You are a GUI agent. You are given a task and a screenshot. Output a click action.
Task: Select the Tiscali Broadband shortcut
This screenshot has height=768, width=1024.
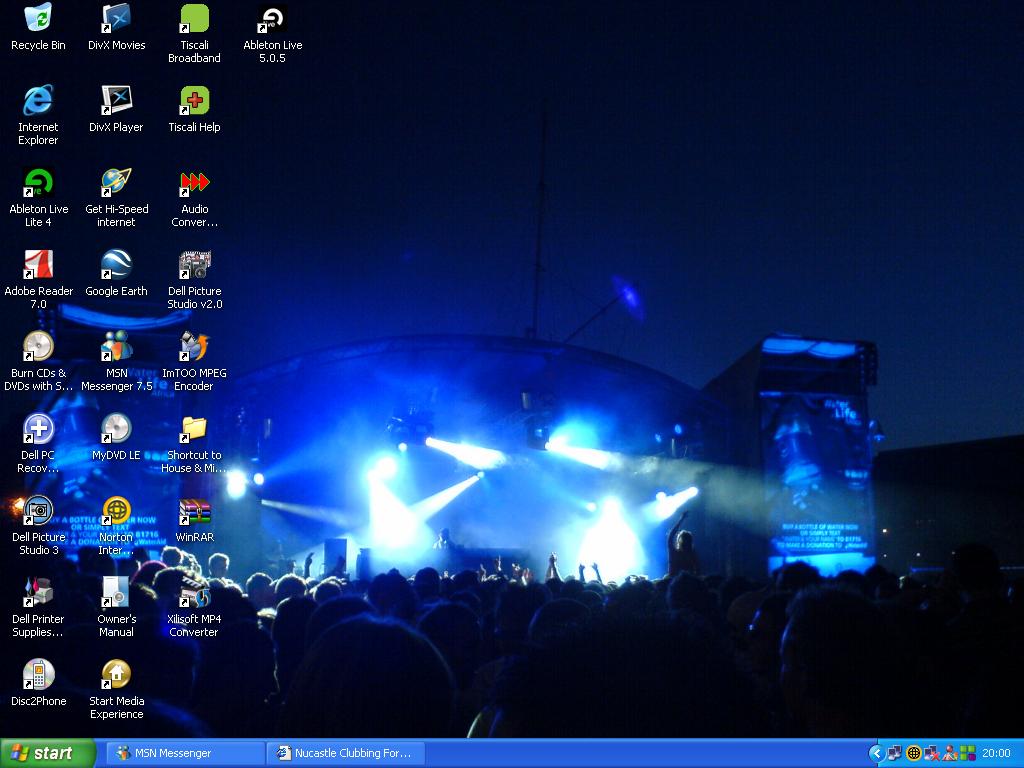[x=194, y=20]
